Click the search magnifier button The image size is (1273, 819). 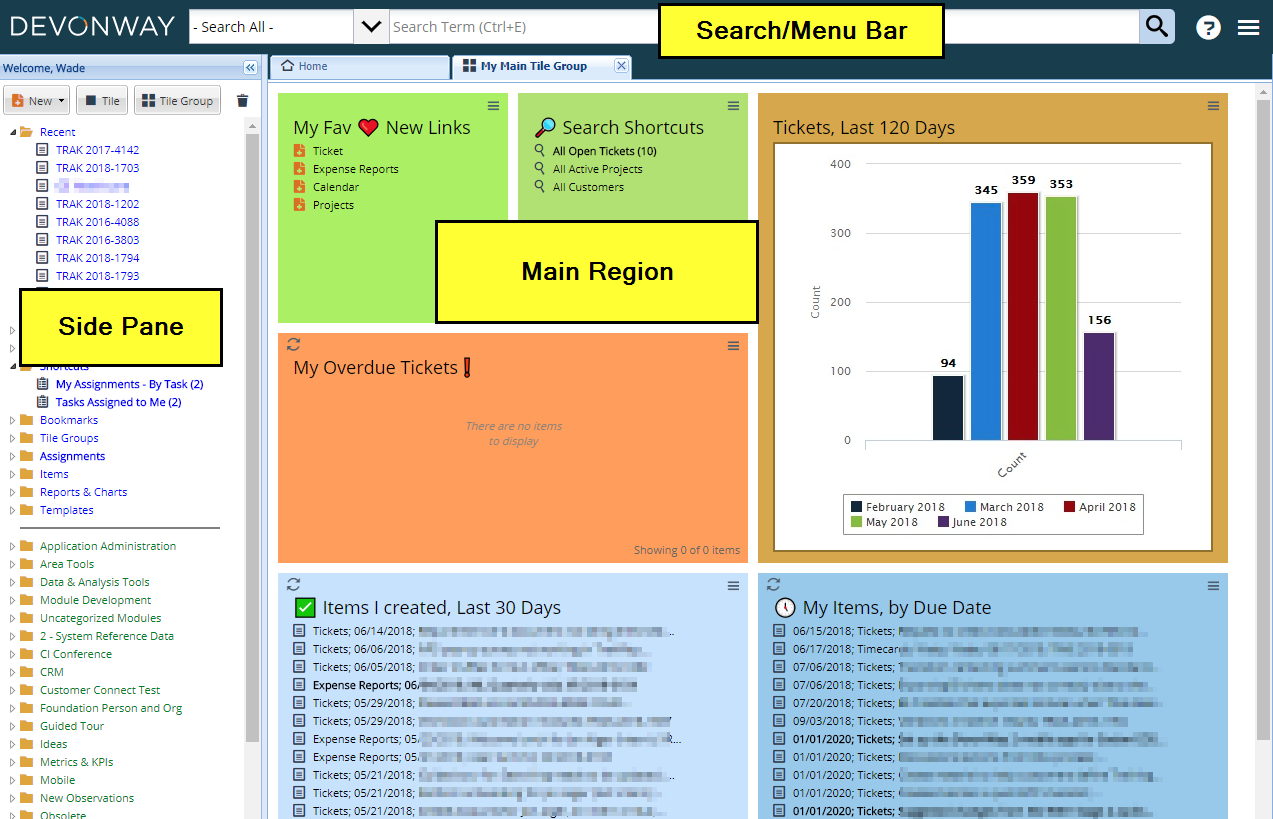click(x=1157, y=27)
